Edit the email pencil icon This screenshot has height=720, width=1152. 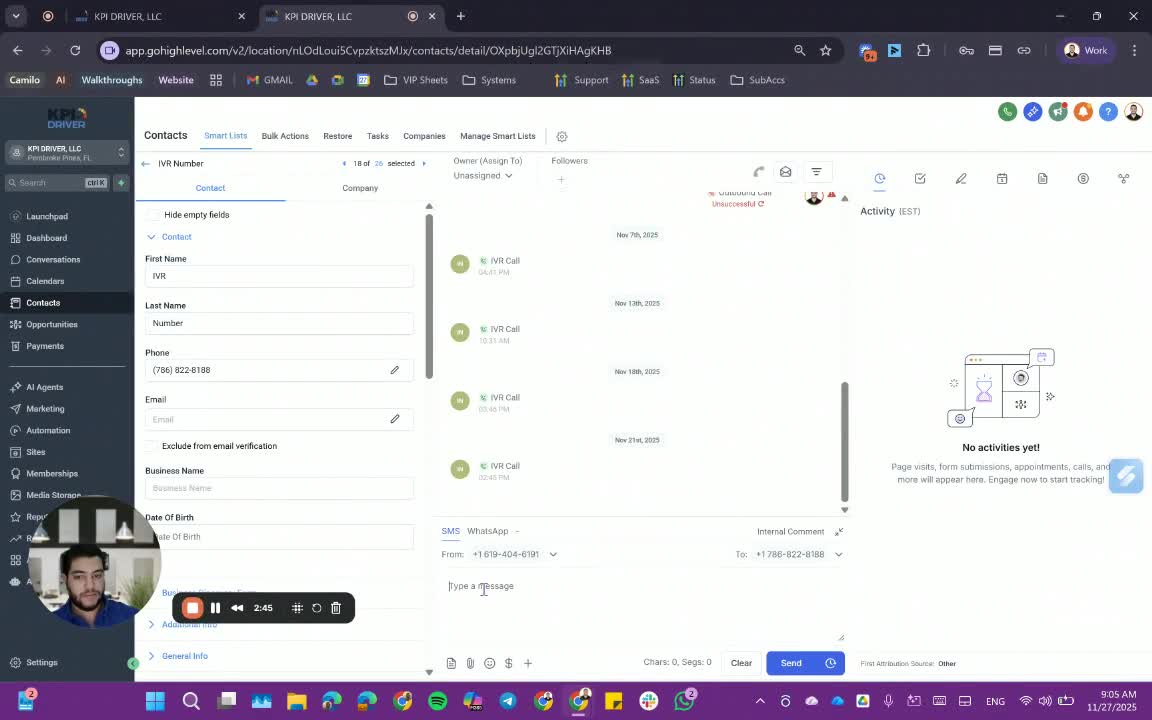click(395, 419)
